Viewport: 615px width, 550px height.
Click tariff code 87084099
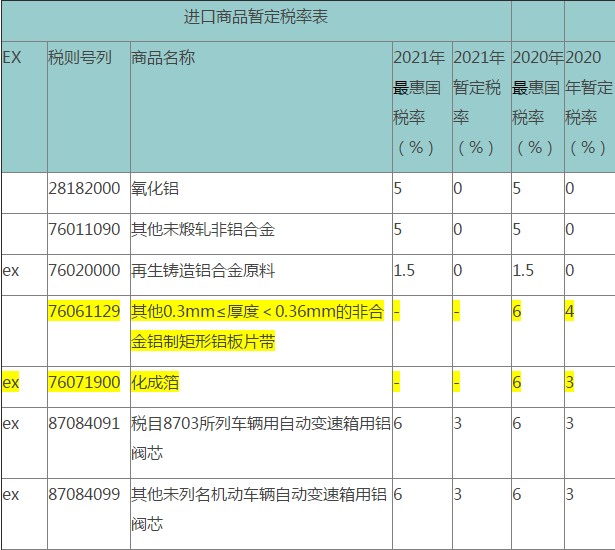84,494
